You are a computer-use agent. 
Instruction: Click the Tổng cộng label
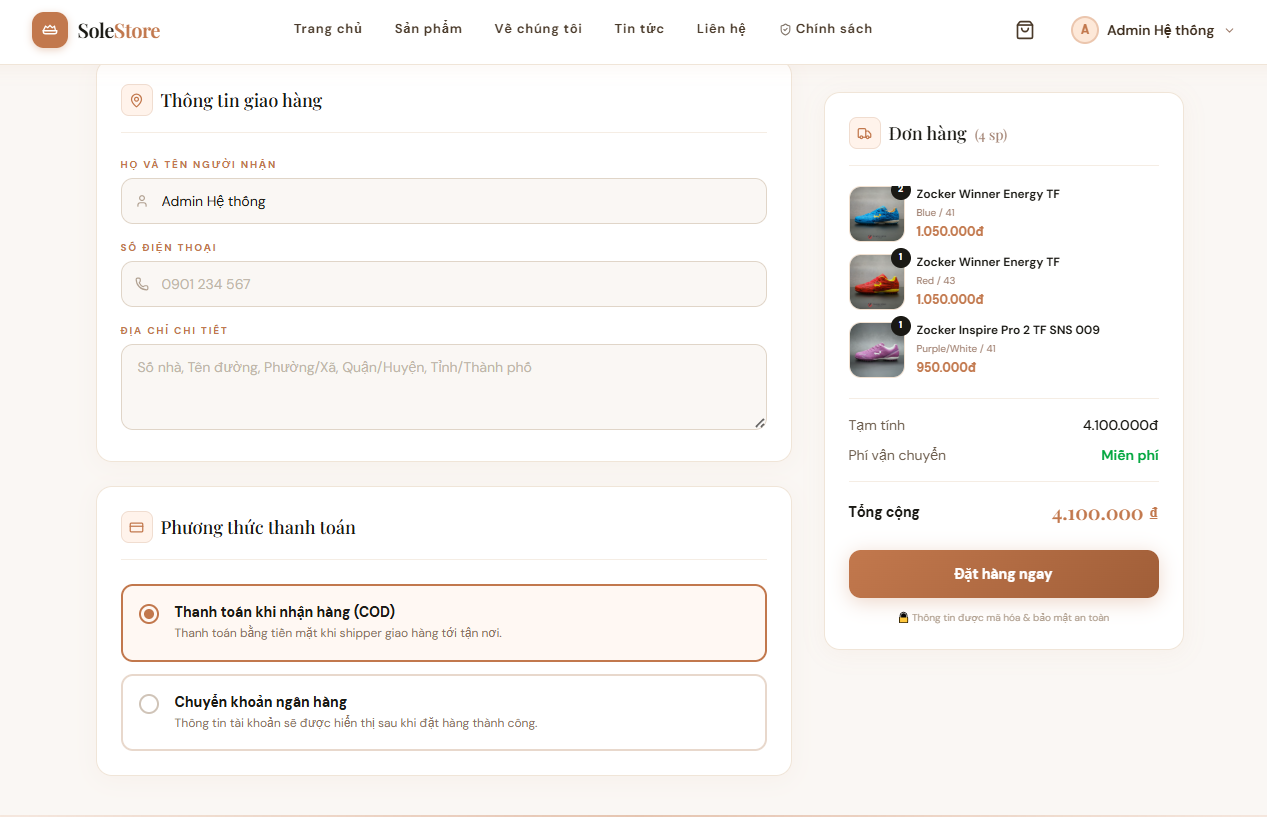click(x=884, y=512)
